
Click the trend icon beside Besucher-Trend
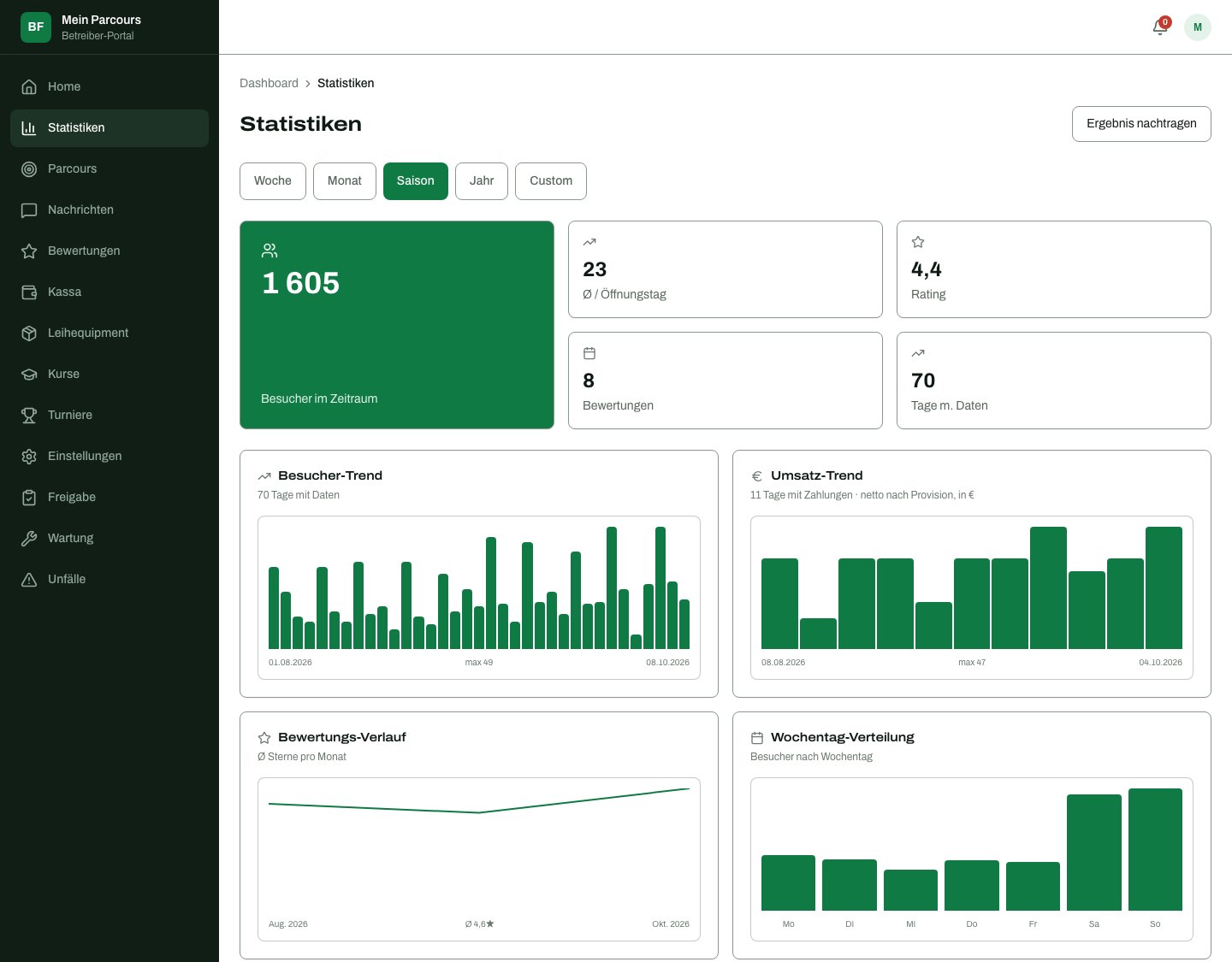[x=264, y=476]
